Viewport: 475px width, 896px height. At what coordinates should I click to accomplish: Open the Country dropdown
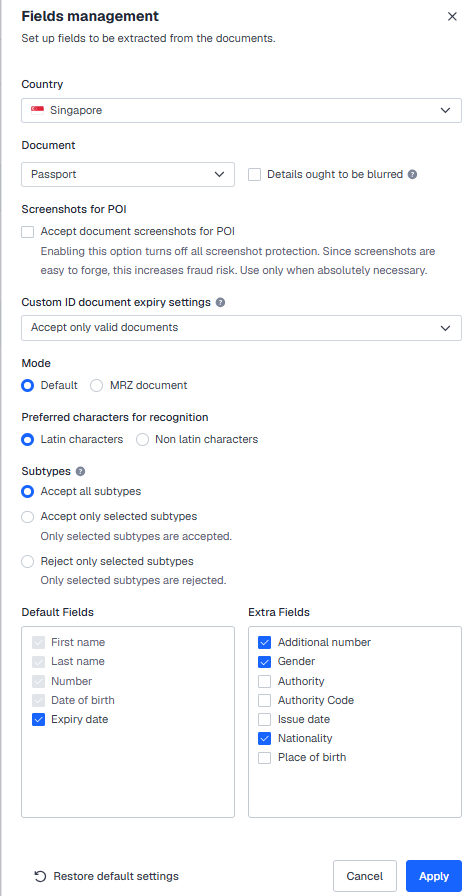click(x=241, y=110)
